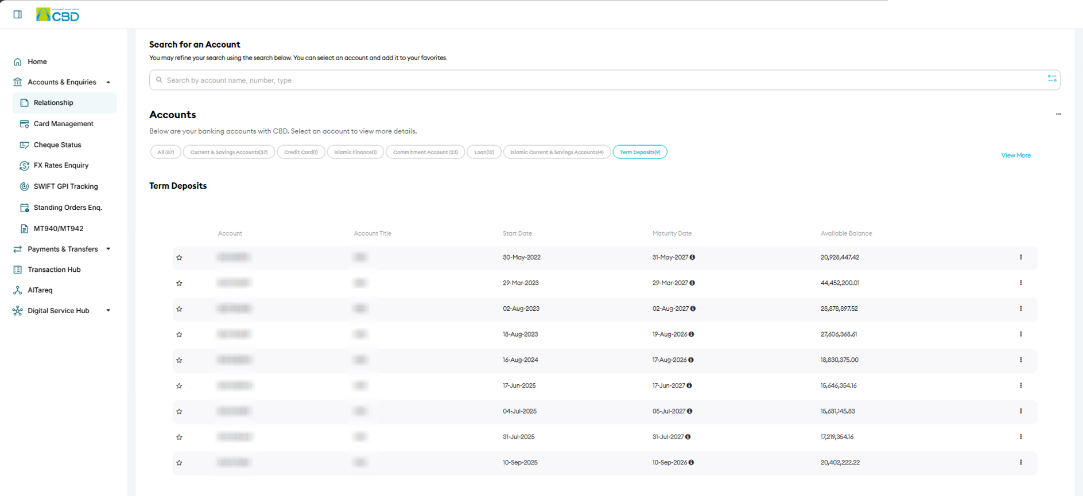1083x496 pixels.
Task: Open actions menu for 17,219,364.16 row
Action: (1020, 437)
